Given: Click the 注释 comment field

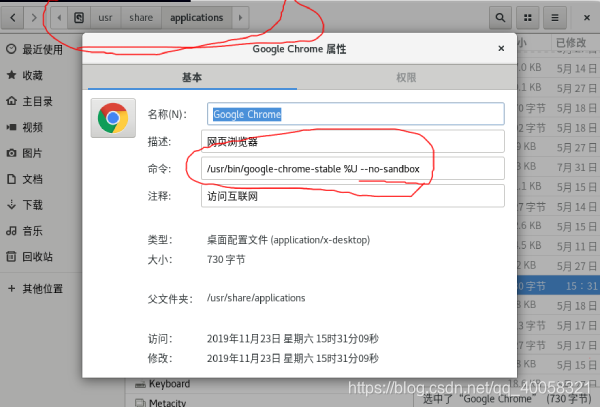Looking at the screenshot, I should coord(352,196).
